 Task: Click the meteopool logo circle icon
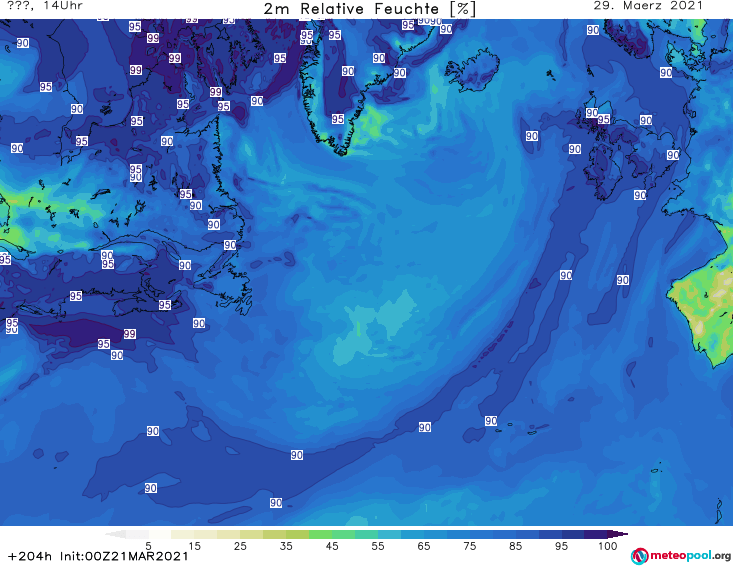[640, 556]
